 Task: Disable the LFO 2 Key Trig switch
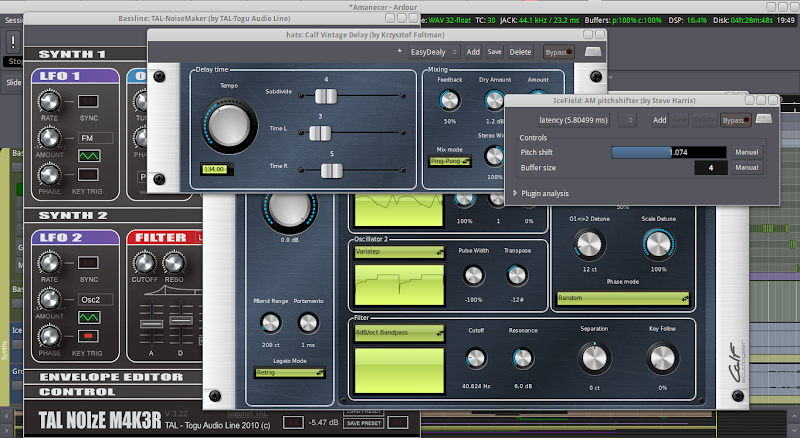88,336
